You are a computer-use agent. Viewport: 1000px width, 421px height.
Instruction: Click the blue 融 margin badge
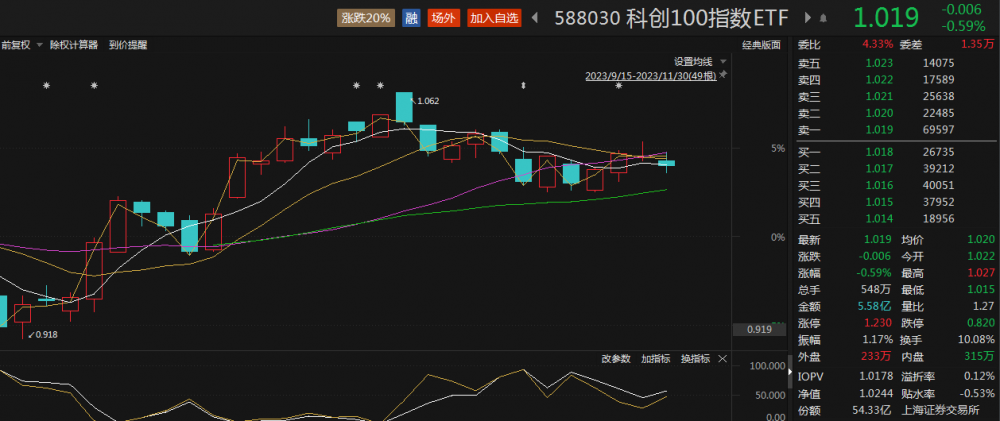(411, 18)
